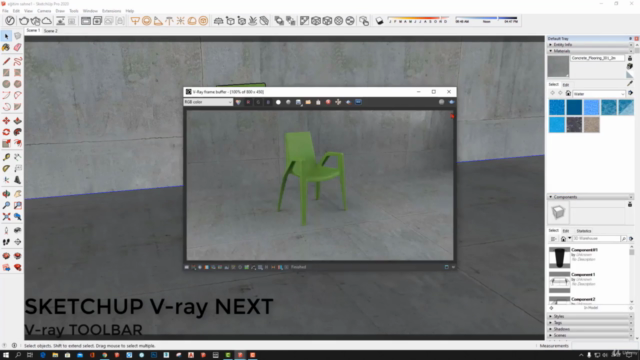The height and width of the screenshot is (360, 640).
Task: Select the Zoom magnifier tool
Action: (x=6, y=205)
